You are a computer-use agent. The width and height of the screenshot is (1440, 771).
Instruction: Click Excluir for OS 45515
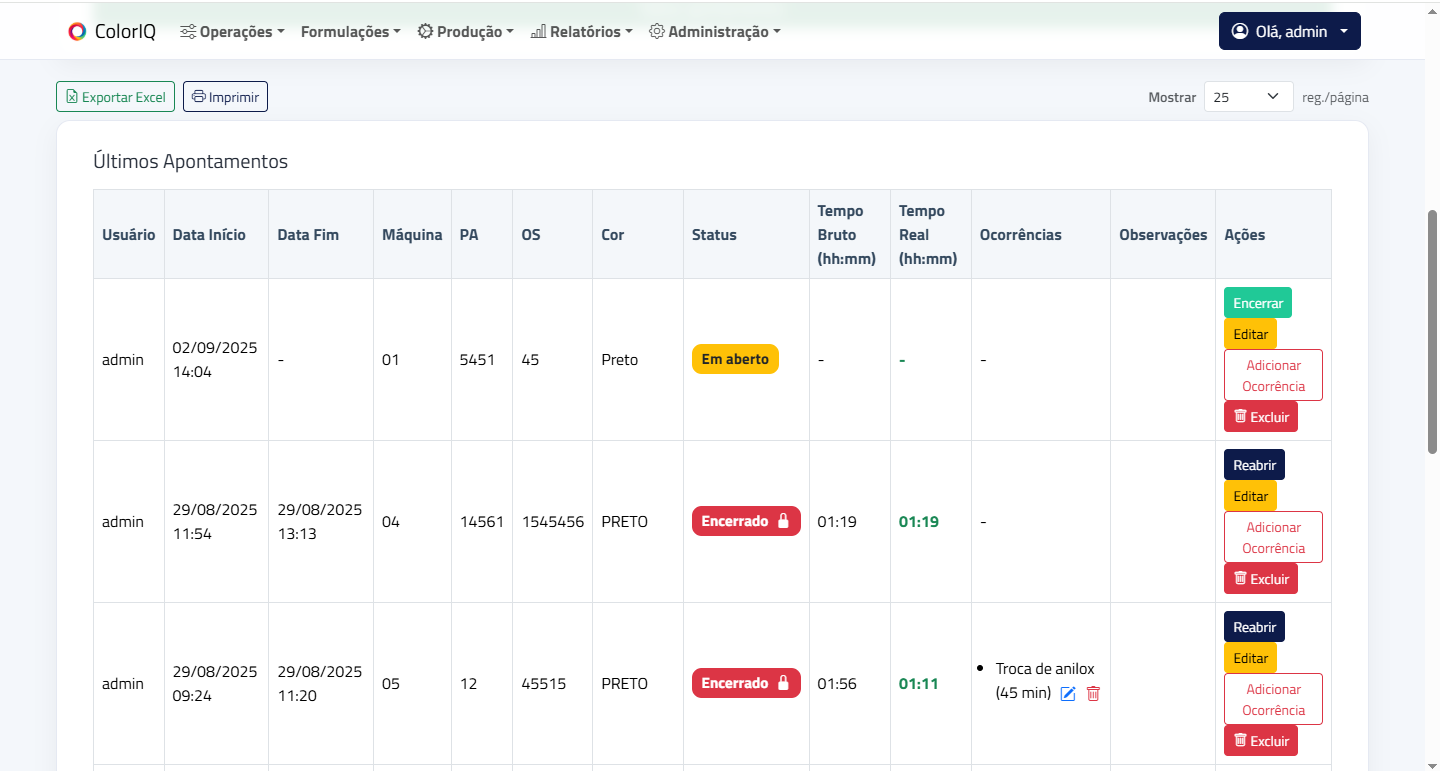point(1261,741)
